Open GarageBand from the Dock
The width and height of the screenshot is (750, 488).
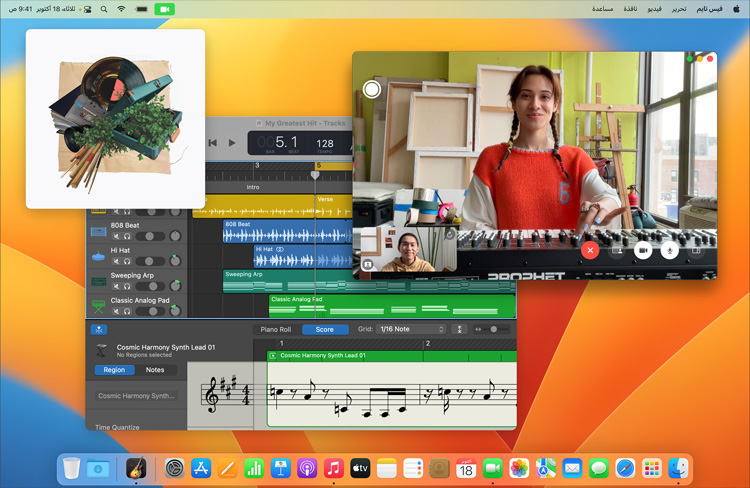(x=135, y=468)
